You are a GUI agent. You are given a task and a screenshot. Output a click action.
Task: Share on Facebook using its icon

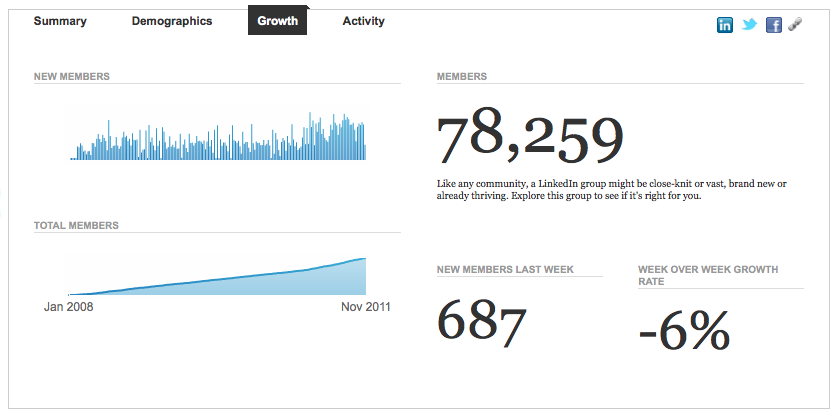coord(773,25)
